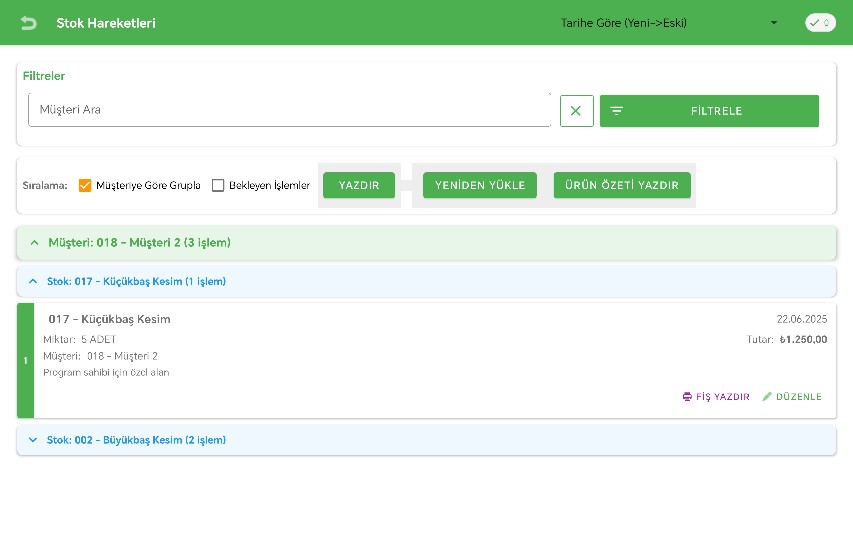The width and height of the screenshot is (853, 533).
Task: Go back using the header arrow icon
Action: [28, 23]
